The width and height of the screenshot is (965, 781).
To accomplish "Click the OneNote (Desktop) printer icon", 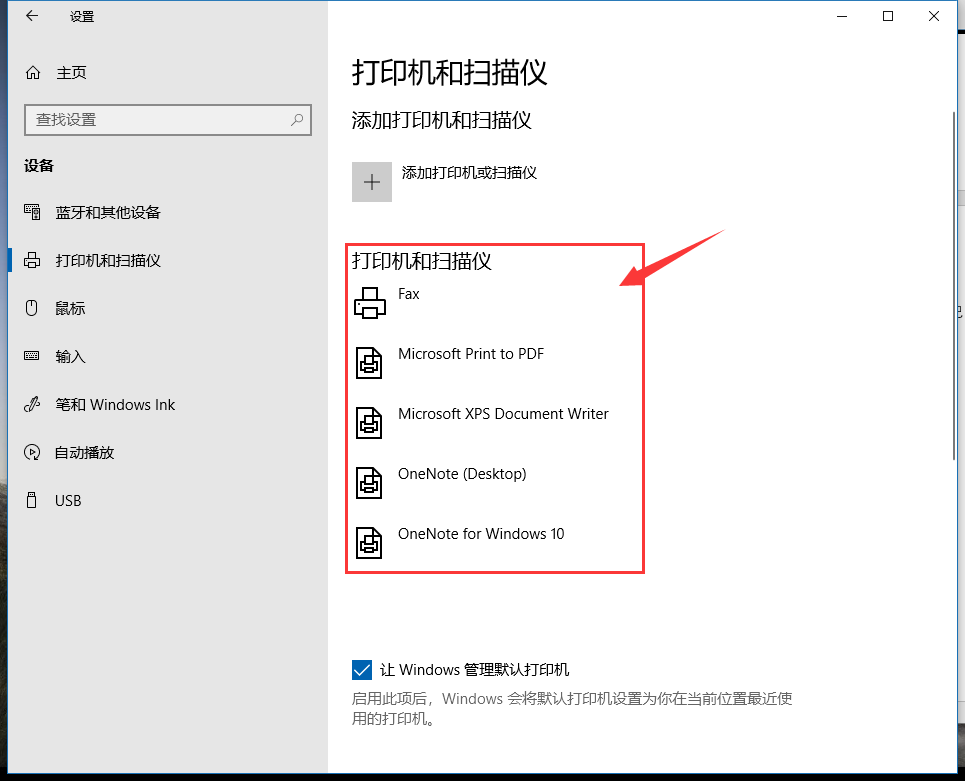I will pos(369,483).
